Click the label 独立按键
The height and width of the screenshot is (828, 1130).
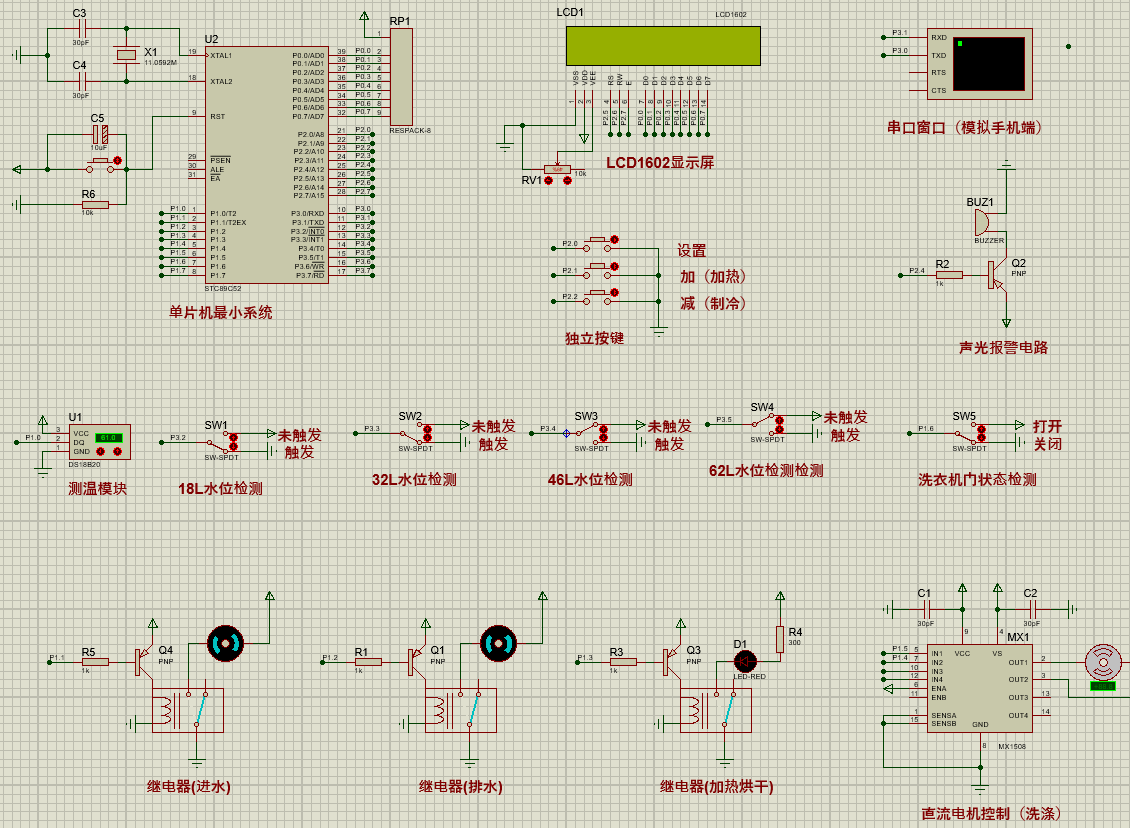(x=595, y=338)
